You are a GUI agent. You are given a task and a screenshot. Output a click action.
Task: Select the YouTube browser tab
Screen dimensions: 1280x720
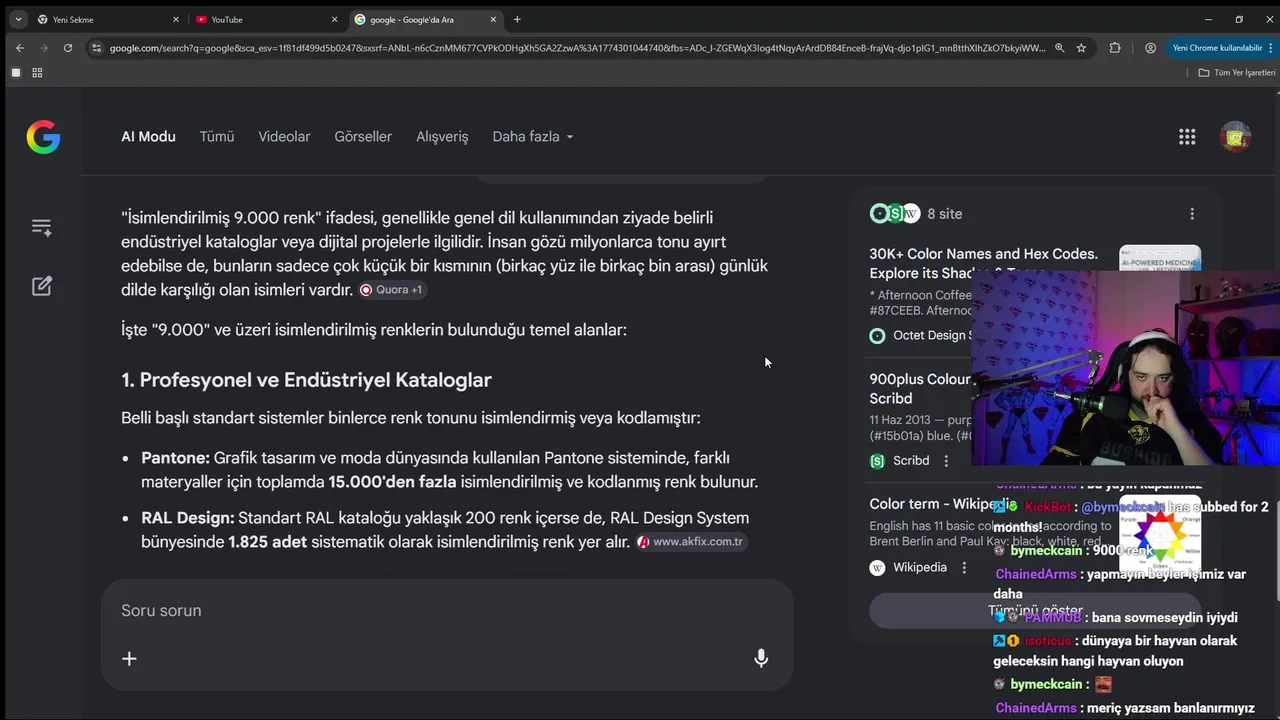(x=260, y=19)
